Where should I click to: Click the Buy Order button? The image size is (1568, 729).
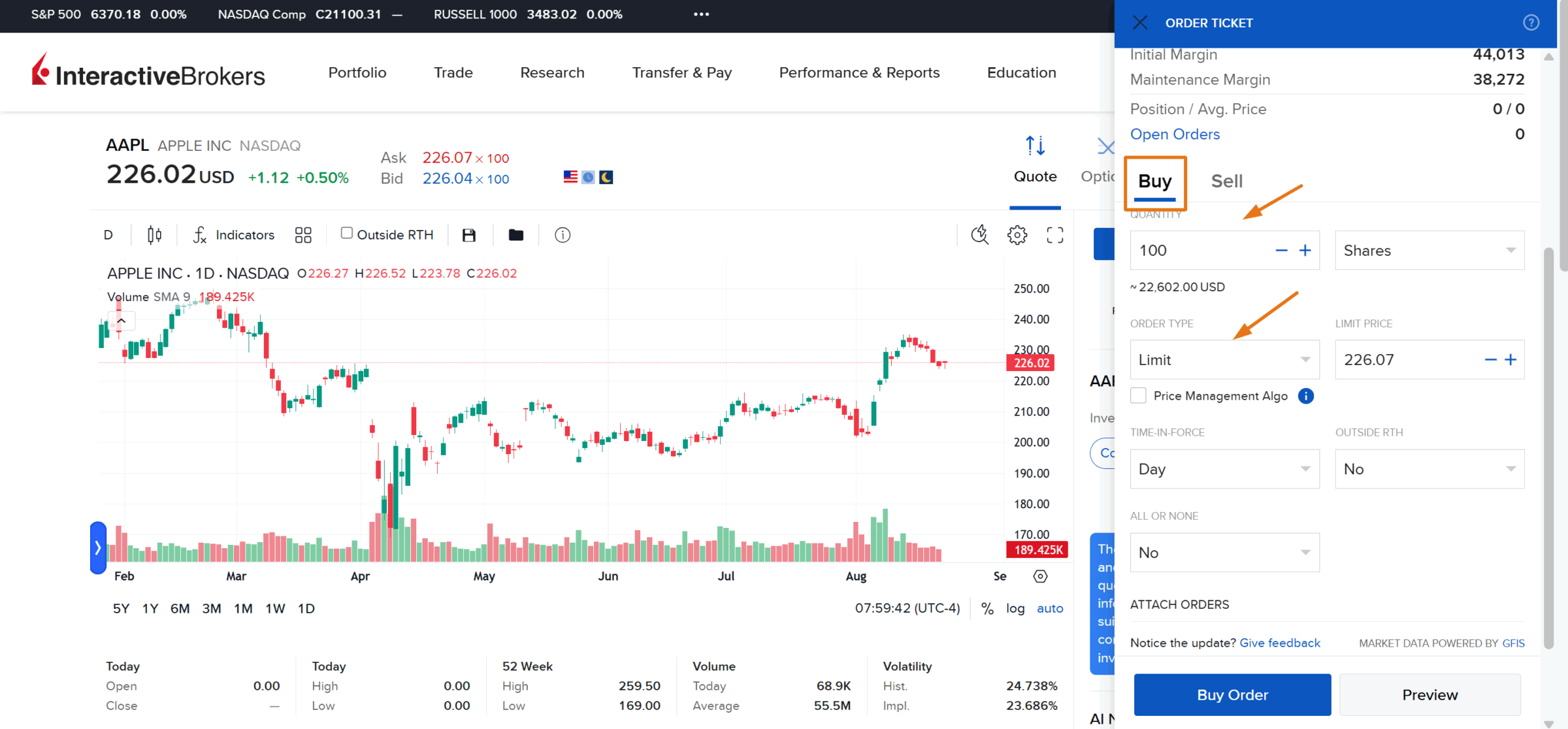tap(1232, 695)
